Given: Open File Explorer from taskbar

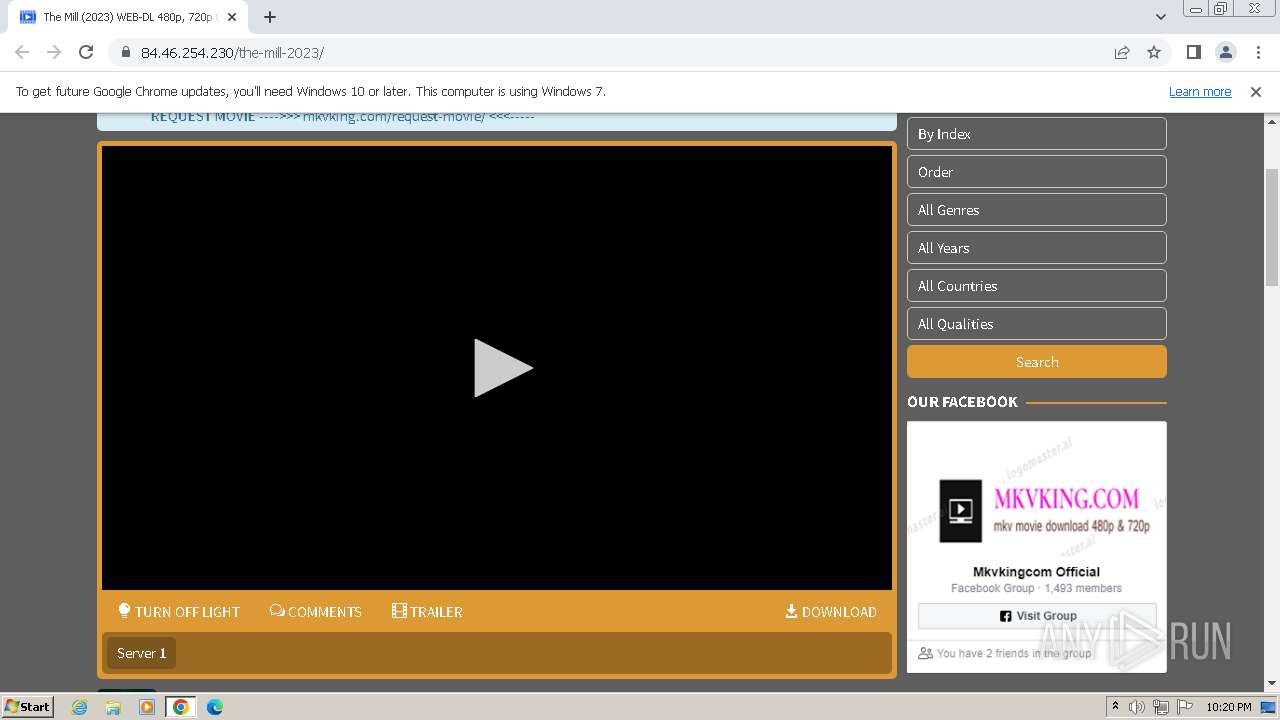Looking at the screenshot, I should (x=113, y=707).
